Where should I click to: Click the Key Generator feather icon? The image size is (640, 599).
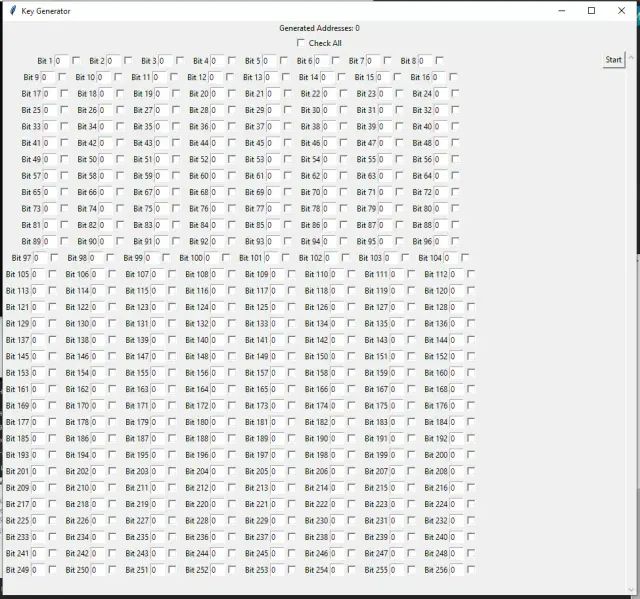(x=13, y=11)
